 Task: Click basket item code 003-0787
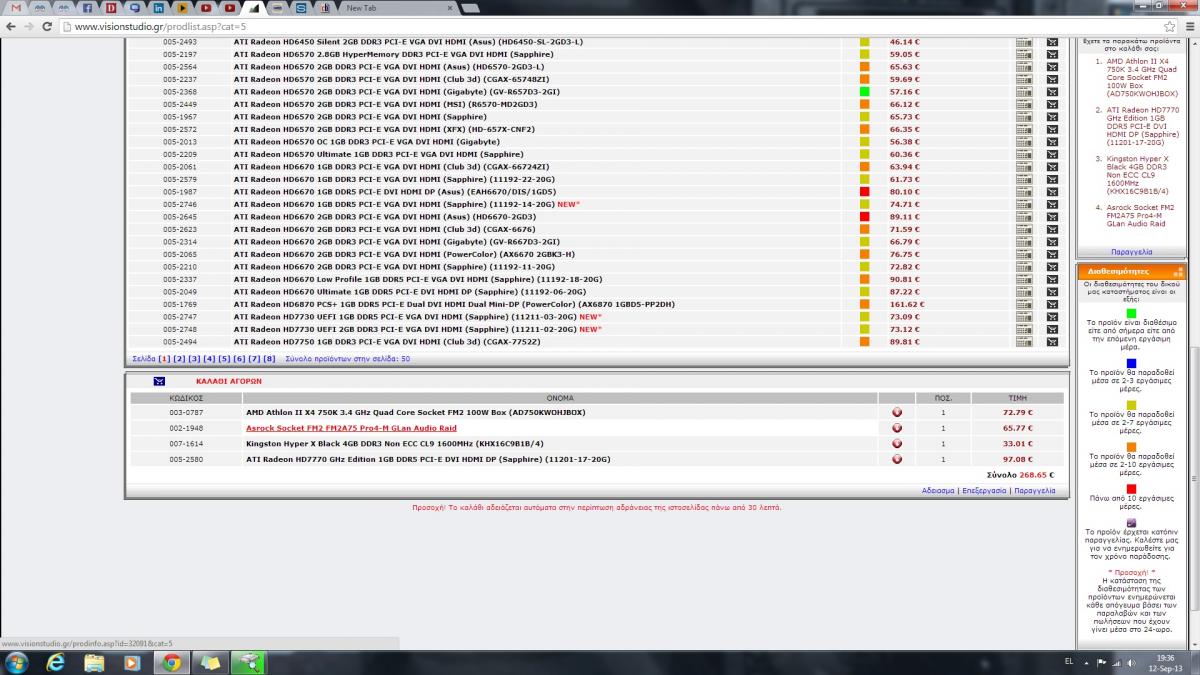pyautogui.click(x=186, y=412)
